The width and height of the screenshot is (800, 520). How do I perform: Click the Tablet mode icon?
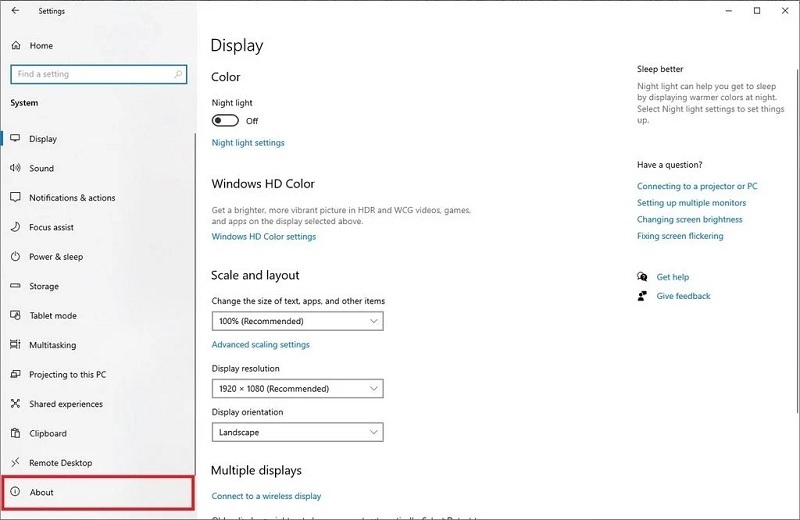tap(16, 316)
